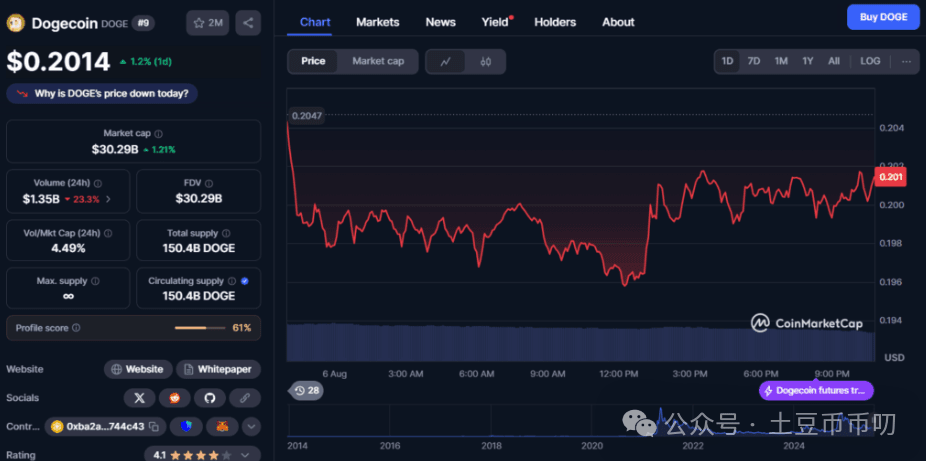
Task: Open the Chart tab
Action: [315, 22]
